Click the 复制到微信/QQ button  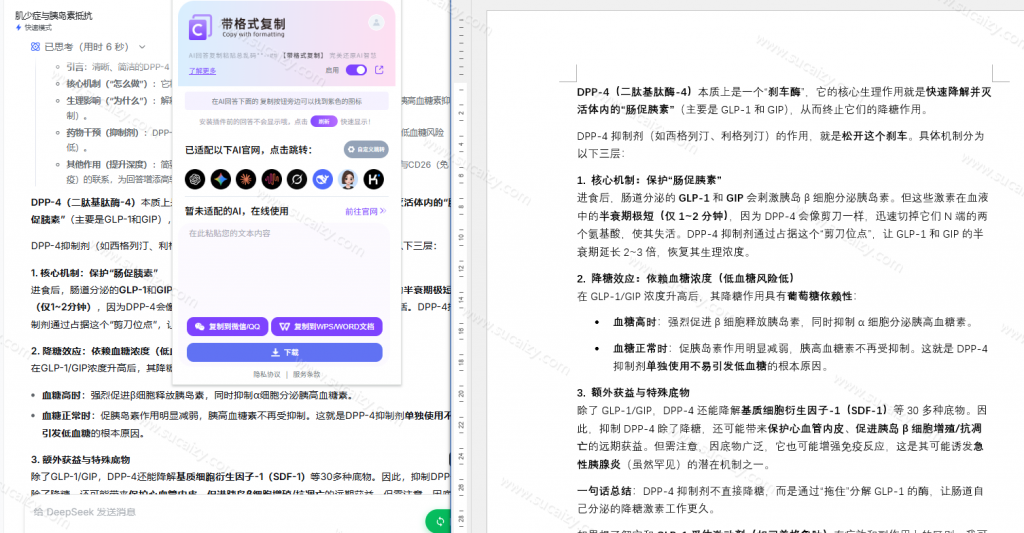pyautogui.click(x=227, y=327)
